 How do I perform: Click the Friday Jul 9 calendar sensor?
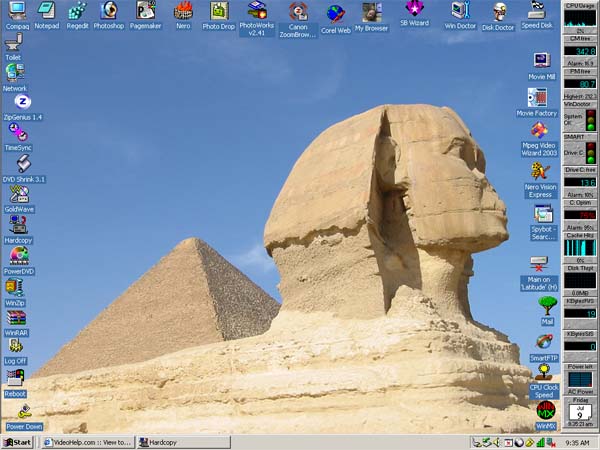[580, 412]
